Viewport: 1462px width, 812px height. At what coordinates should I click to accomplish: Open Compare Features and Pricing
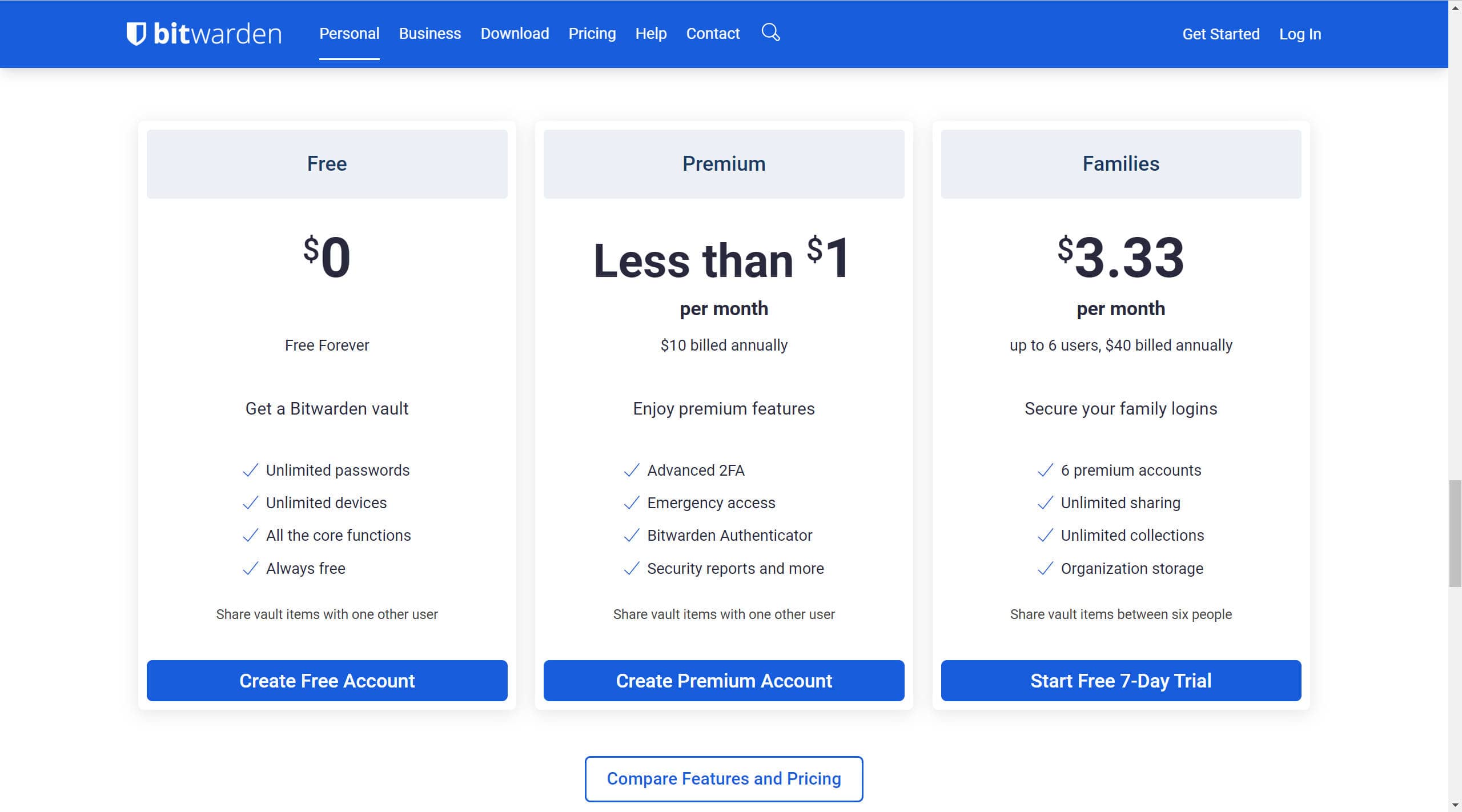pyautogui.click(x=724, y=779)
